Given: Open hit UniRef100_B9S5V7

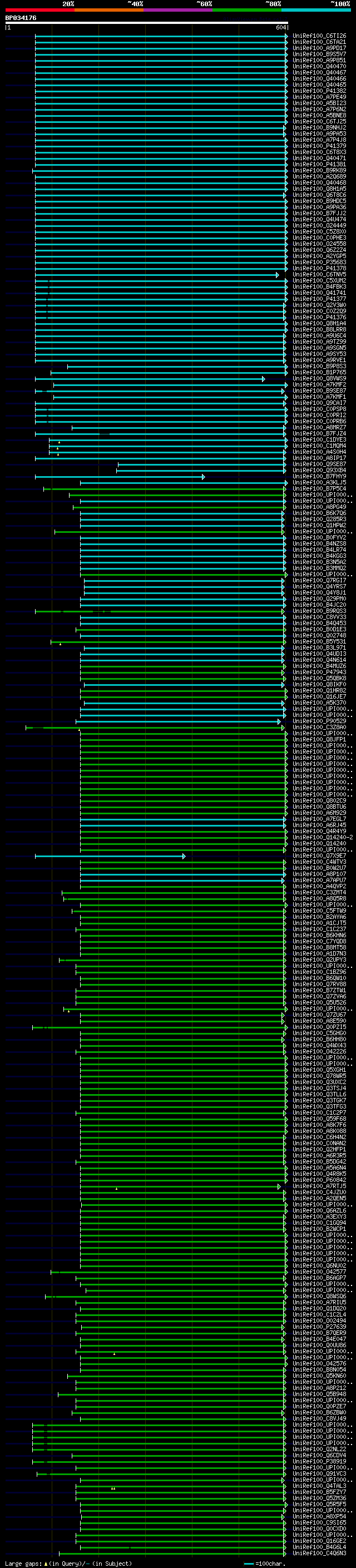Looking at the screenshot, I should click(x=319, y=54).
